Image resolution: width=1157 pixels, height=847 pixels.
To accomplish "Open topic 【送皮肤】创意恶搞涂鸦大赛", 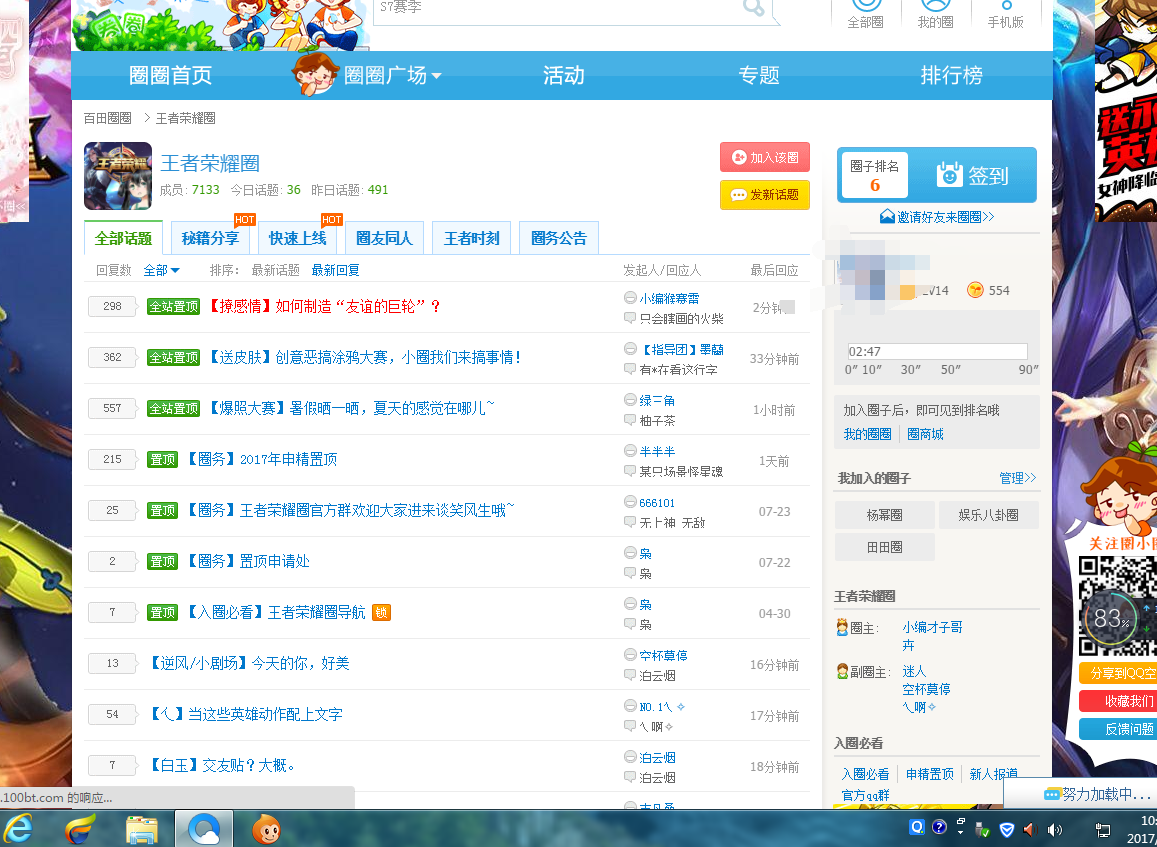I will (365, 357).
